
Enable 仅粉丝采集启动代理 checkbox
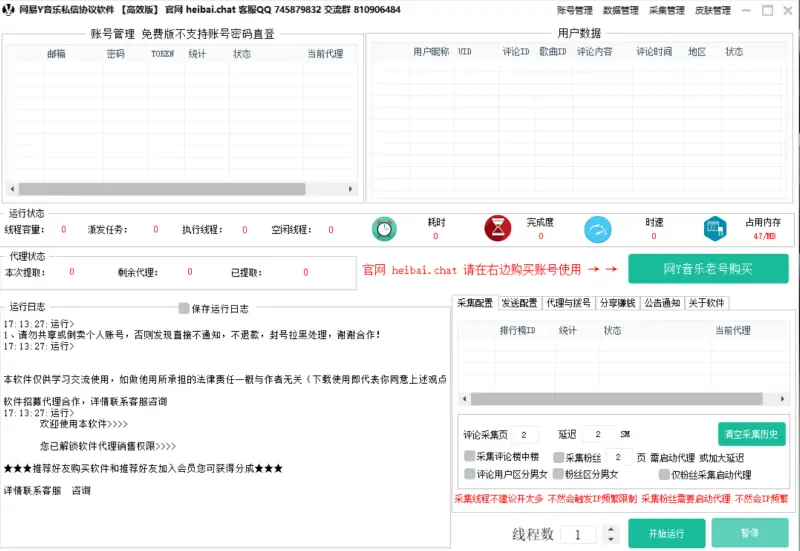(x=664, y=474)
